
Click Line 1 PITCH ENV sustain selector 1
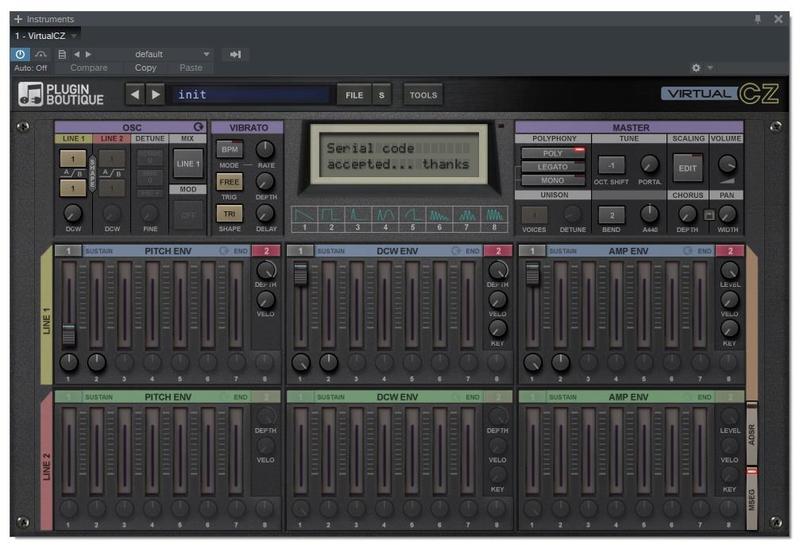[68, 251]
